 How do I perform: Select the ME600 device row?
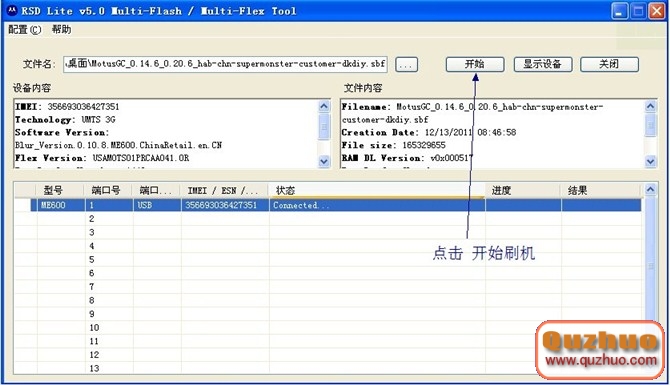(336, 205)
